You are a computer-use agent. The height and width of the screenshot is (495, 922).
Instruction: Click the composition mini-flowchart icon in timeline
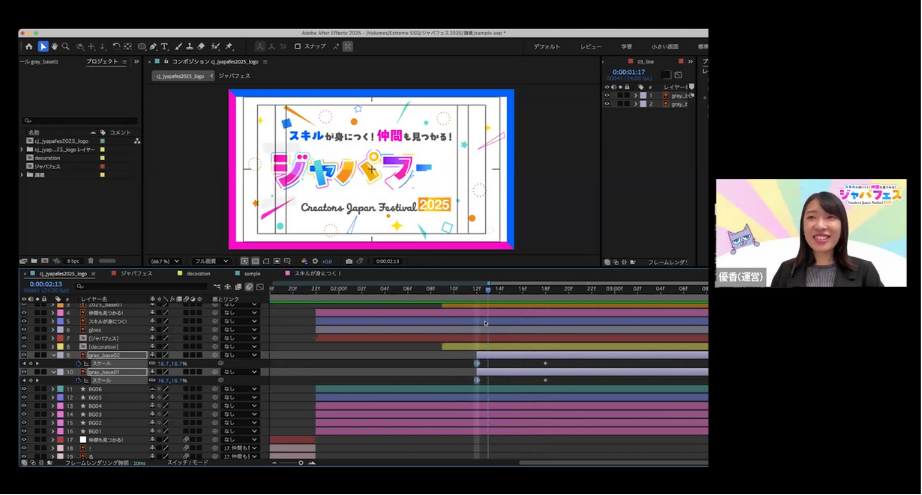click(x=217, y=287)
